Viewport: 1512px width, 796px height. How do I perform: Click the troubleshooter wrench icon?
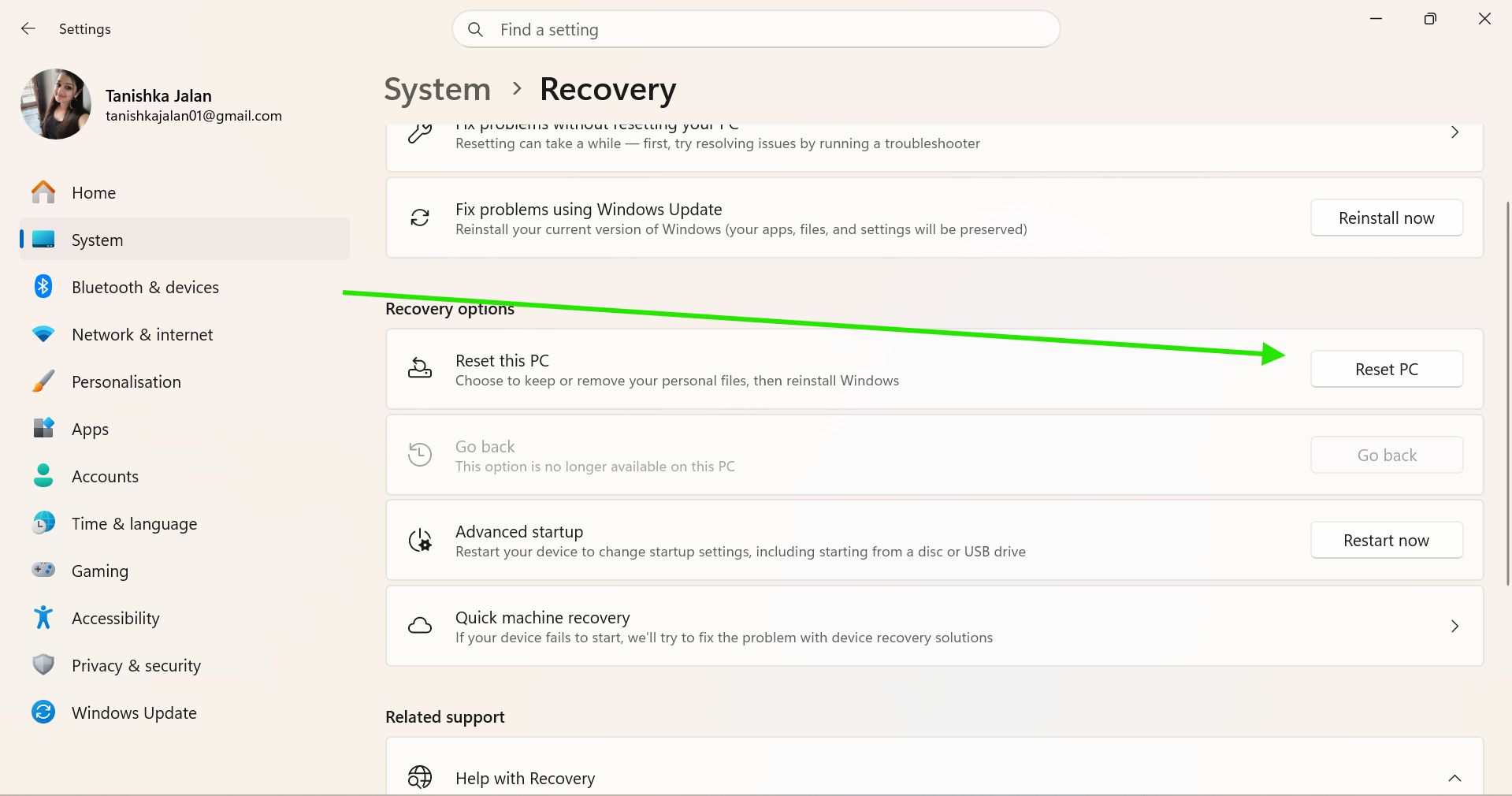tap(420, 132)
